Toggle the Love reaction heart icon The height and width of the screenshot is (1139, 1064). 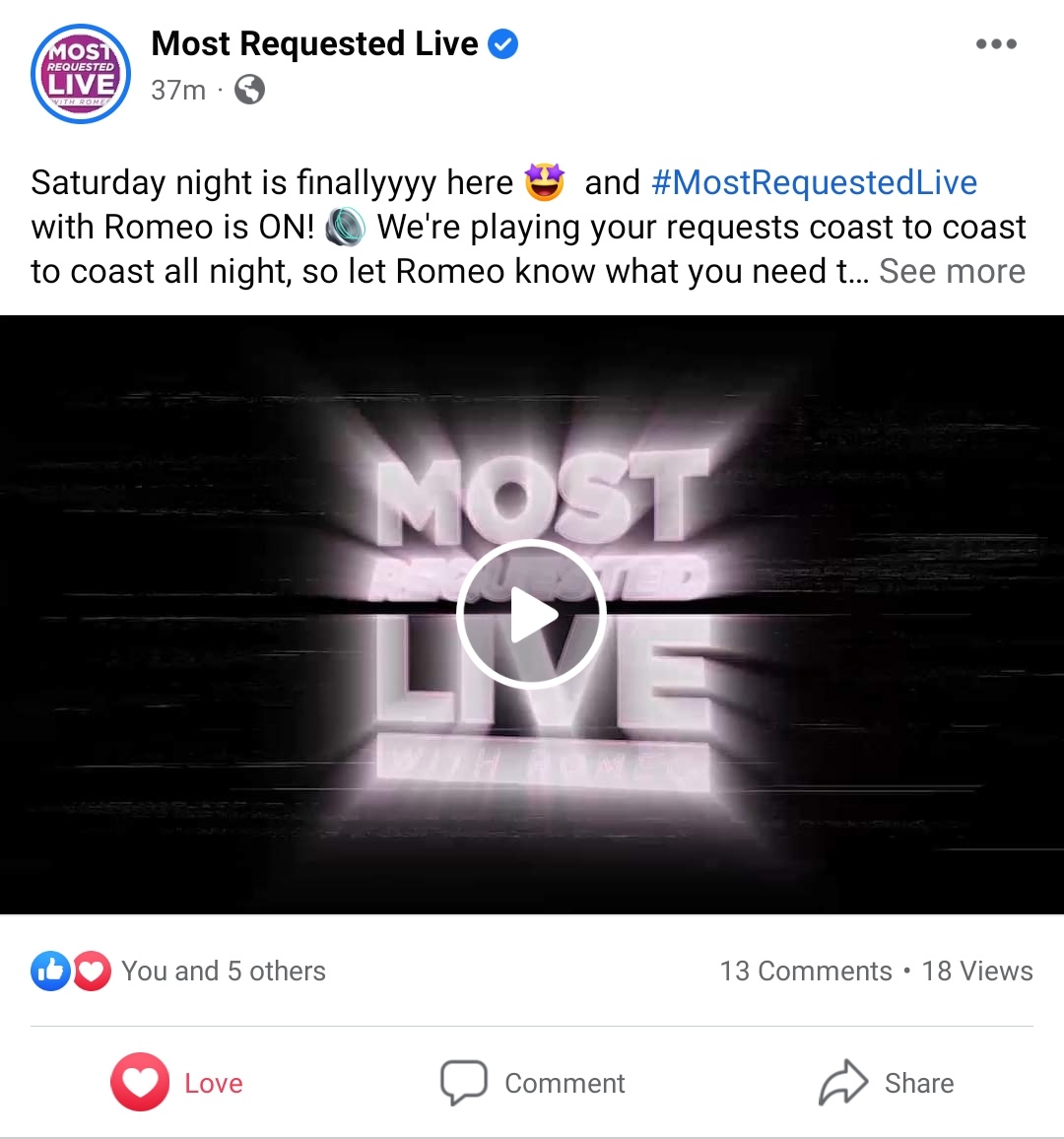click(140, 1082)
